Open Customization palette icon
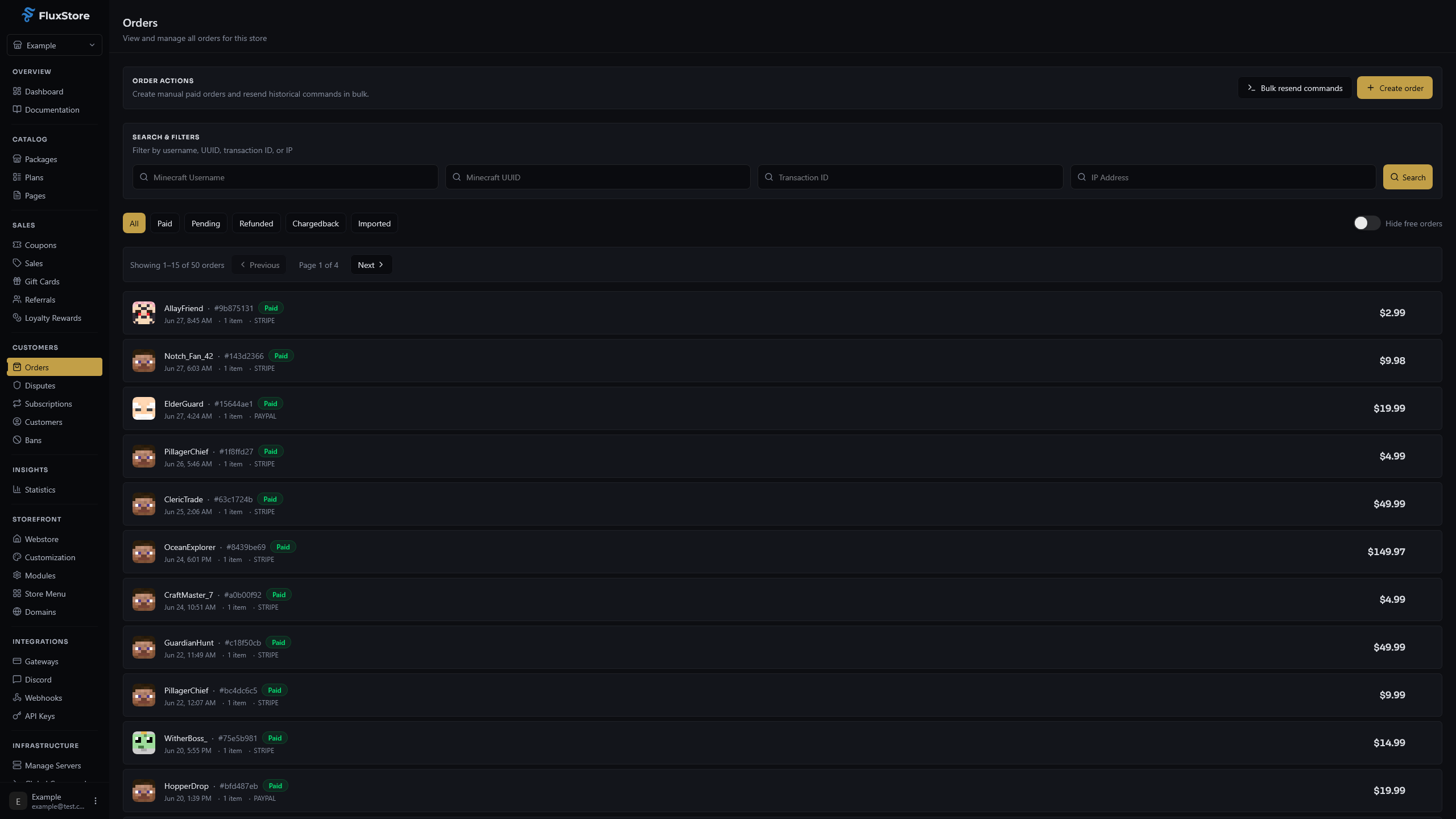The width and height of the screenshot is (1456, 819). [x=17, y=557]
